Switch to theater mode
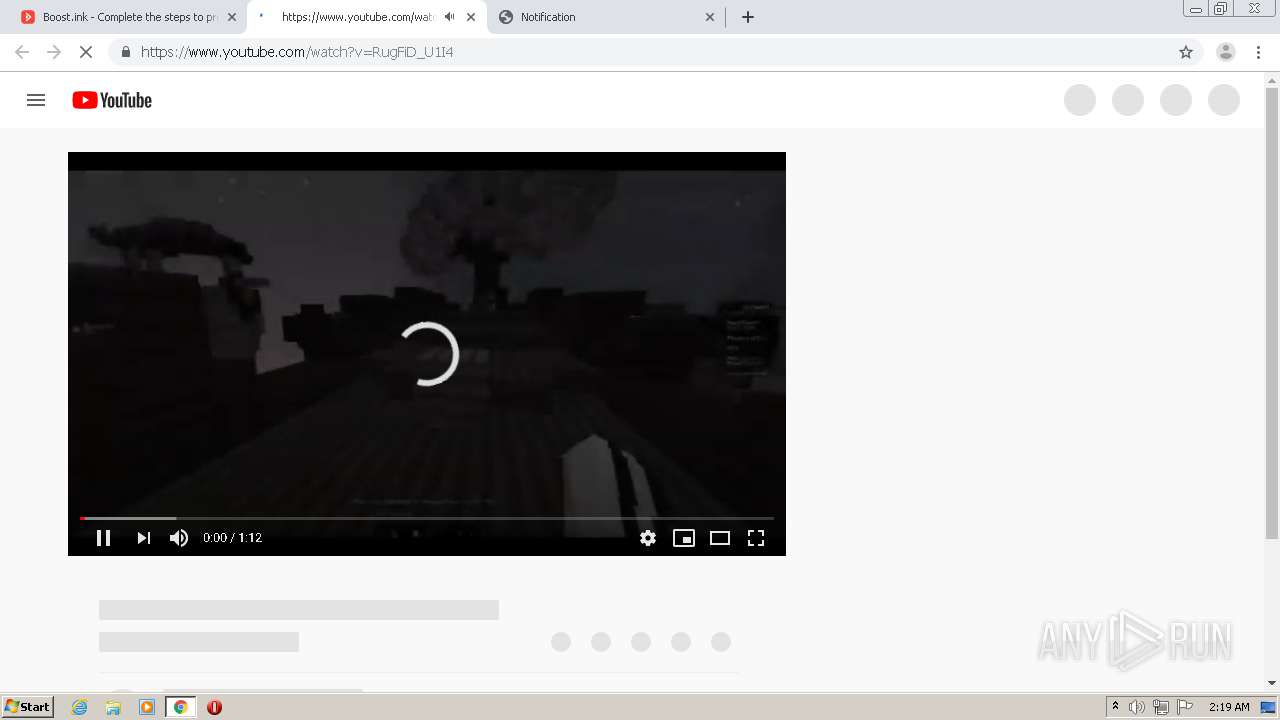1280x720 pixels. coord(720,538)
